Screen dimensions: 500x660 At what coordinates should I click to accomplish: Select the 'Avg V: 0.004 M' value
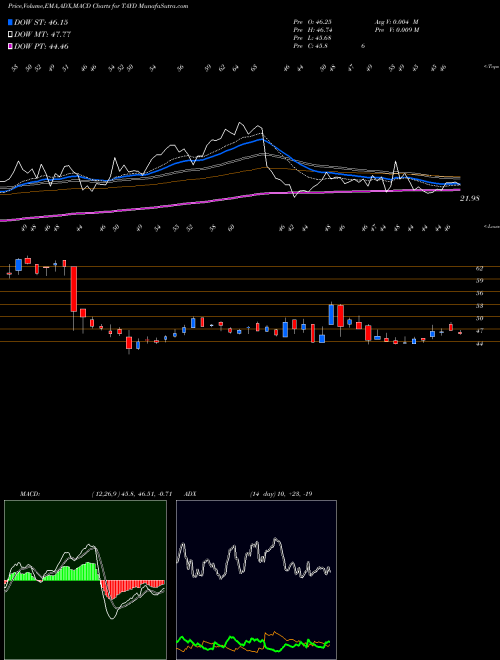pos(396,22)
